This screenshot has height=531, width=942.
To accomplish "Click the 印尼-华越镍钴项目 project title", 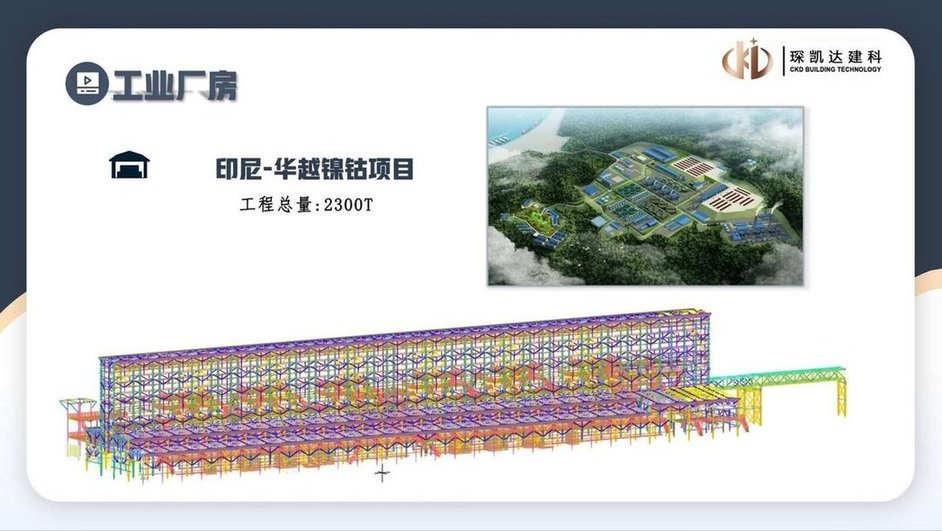I will (x=315, y=169).
